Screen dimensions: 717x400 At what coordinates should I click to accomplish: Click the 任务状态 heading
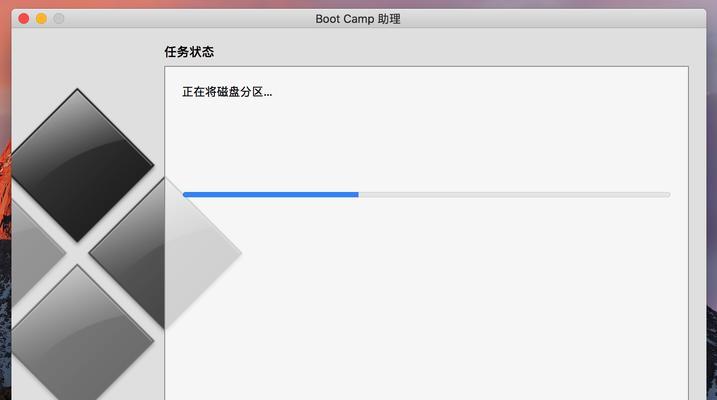tap(189, 52)
